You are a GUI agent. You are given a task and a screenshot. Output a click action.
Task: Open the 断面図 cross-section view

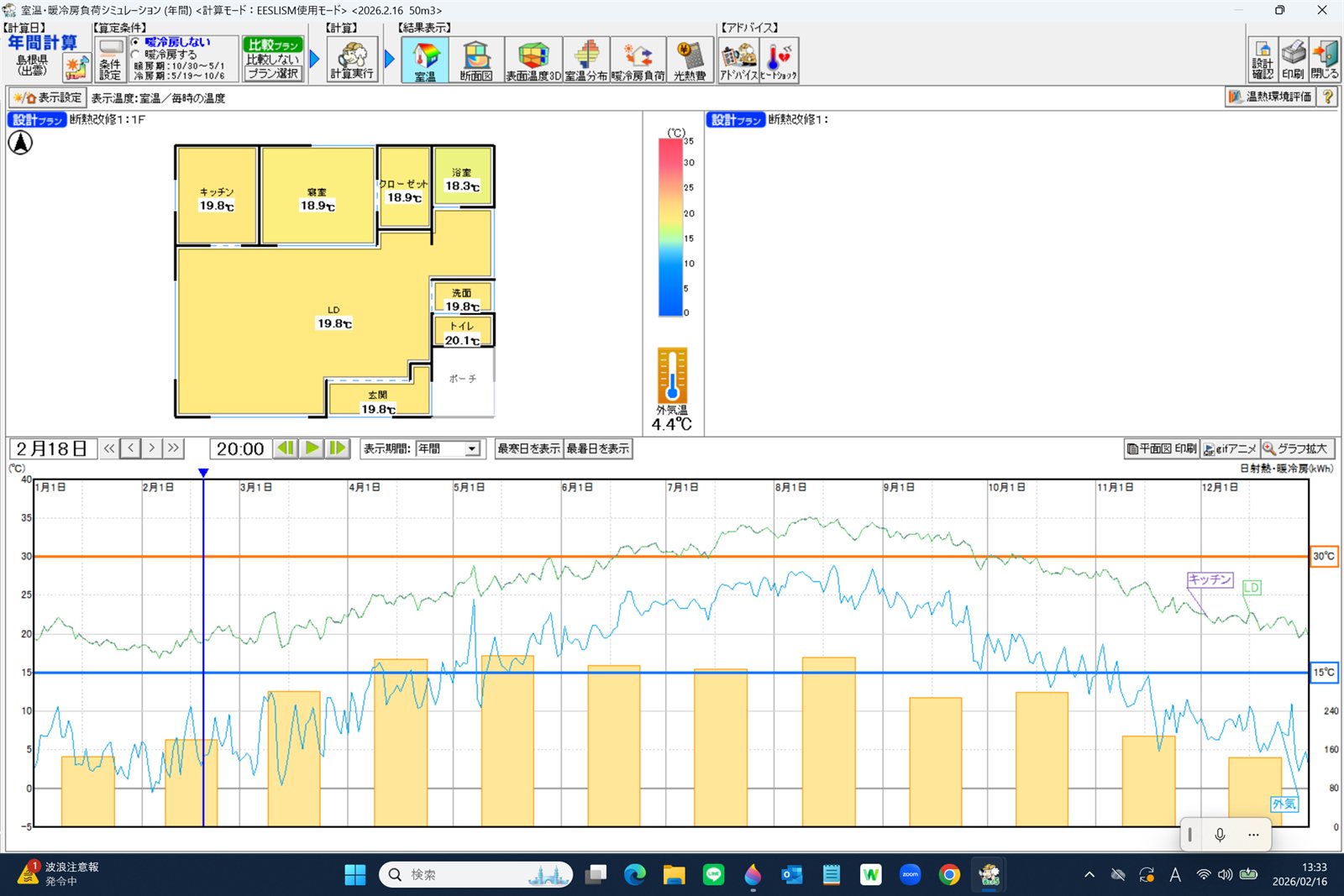pyautogui.click(x=476, y=60)
